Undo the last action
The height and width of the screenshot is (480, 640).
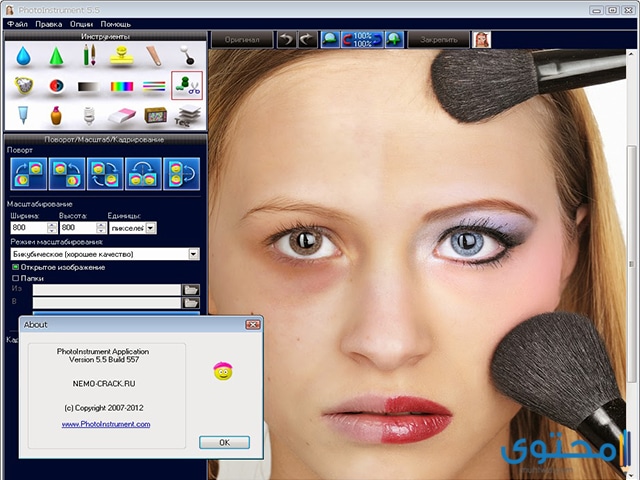(x=287, y=40)
